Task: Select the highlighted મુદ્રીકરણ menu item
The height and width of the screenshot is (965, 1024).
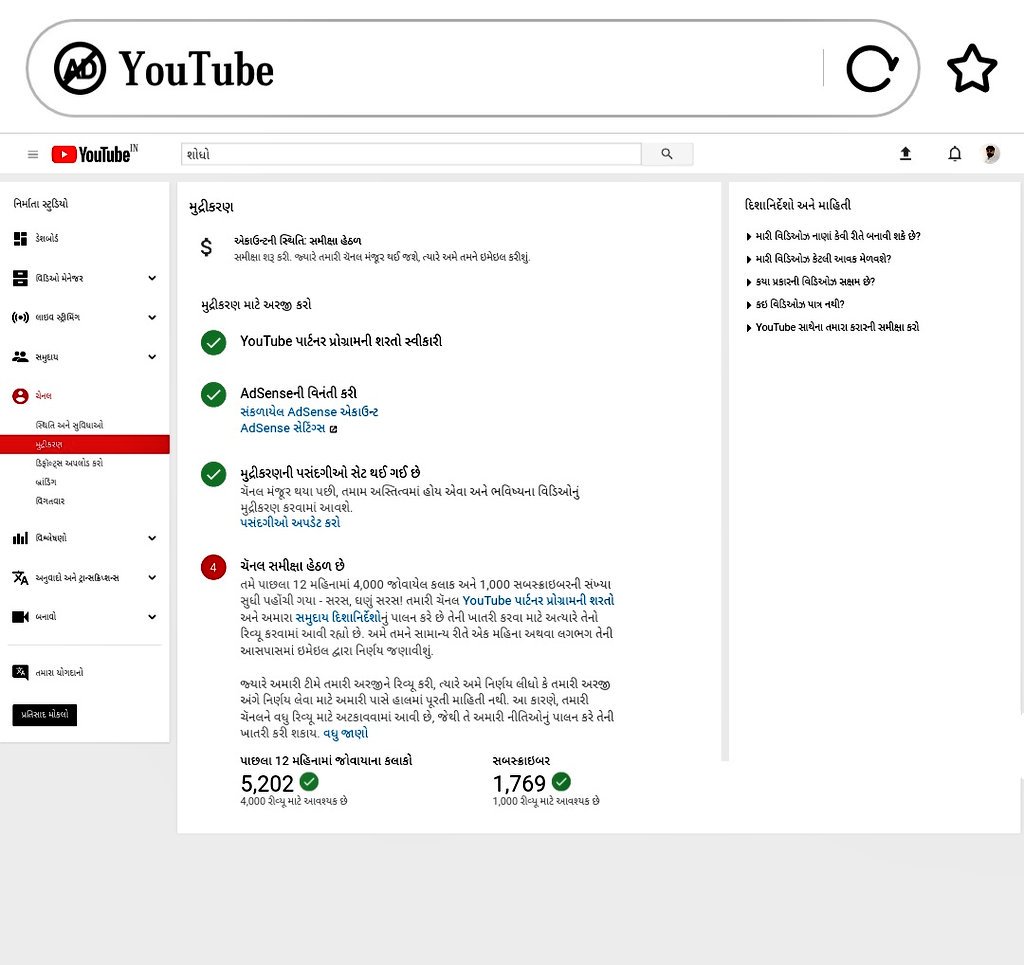Action: [85, 444]
